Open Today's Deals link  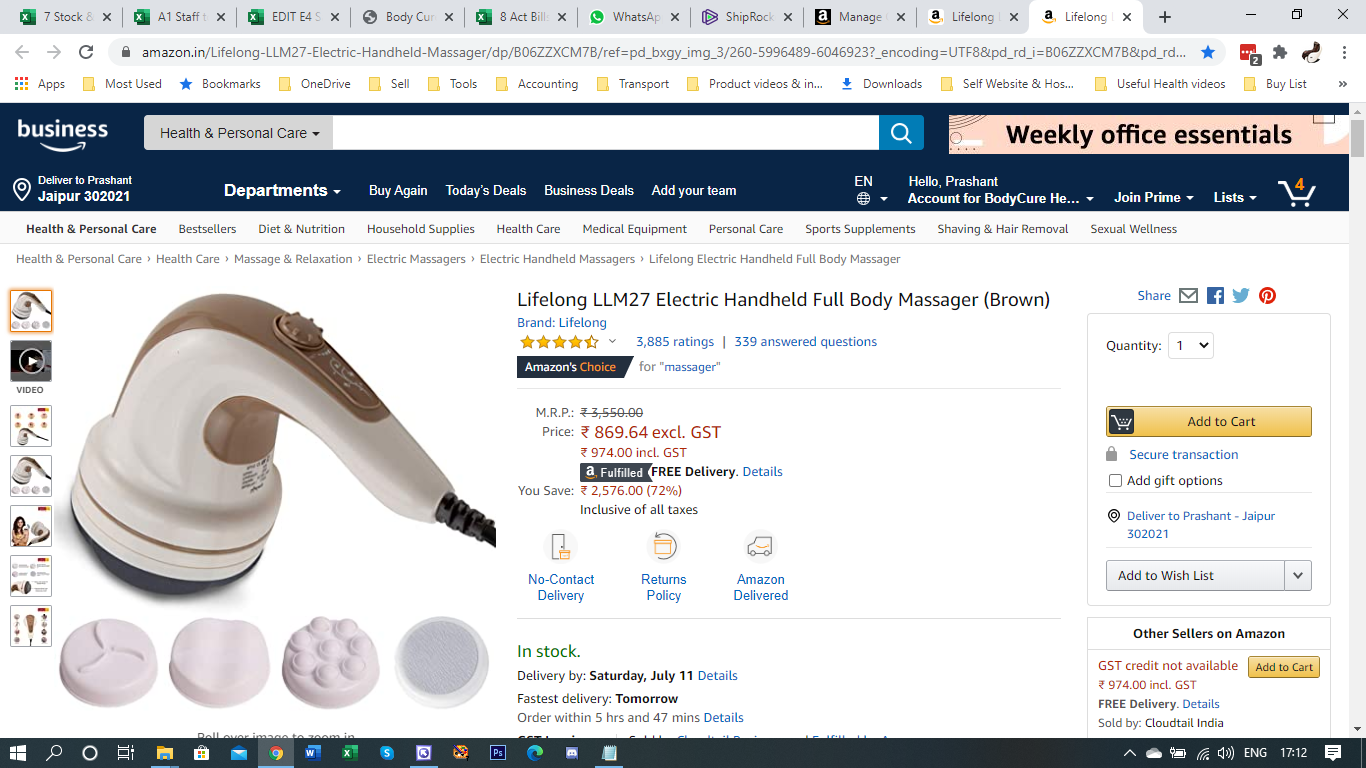[x=486, y=190]
